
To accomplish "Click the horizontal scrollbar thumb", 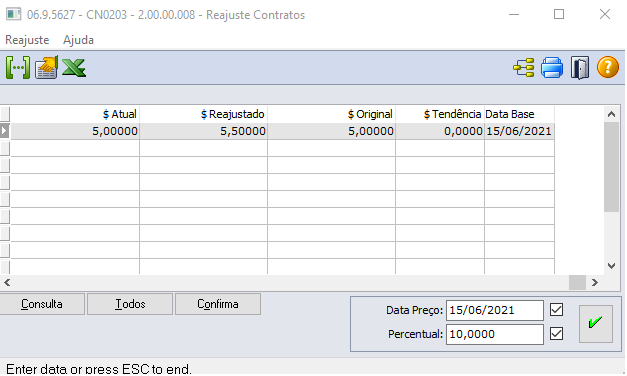I will coord(577,283).
